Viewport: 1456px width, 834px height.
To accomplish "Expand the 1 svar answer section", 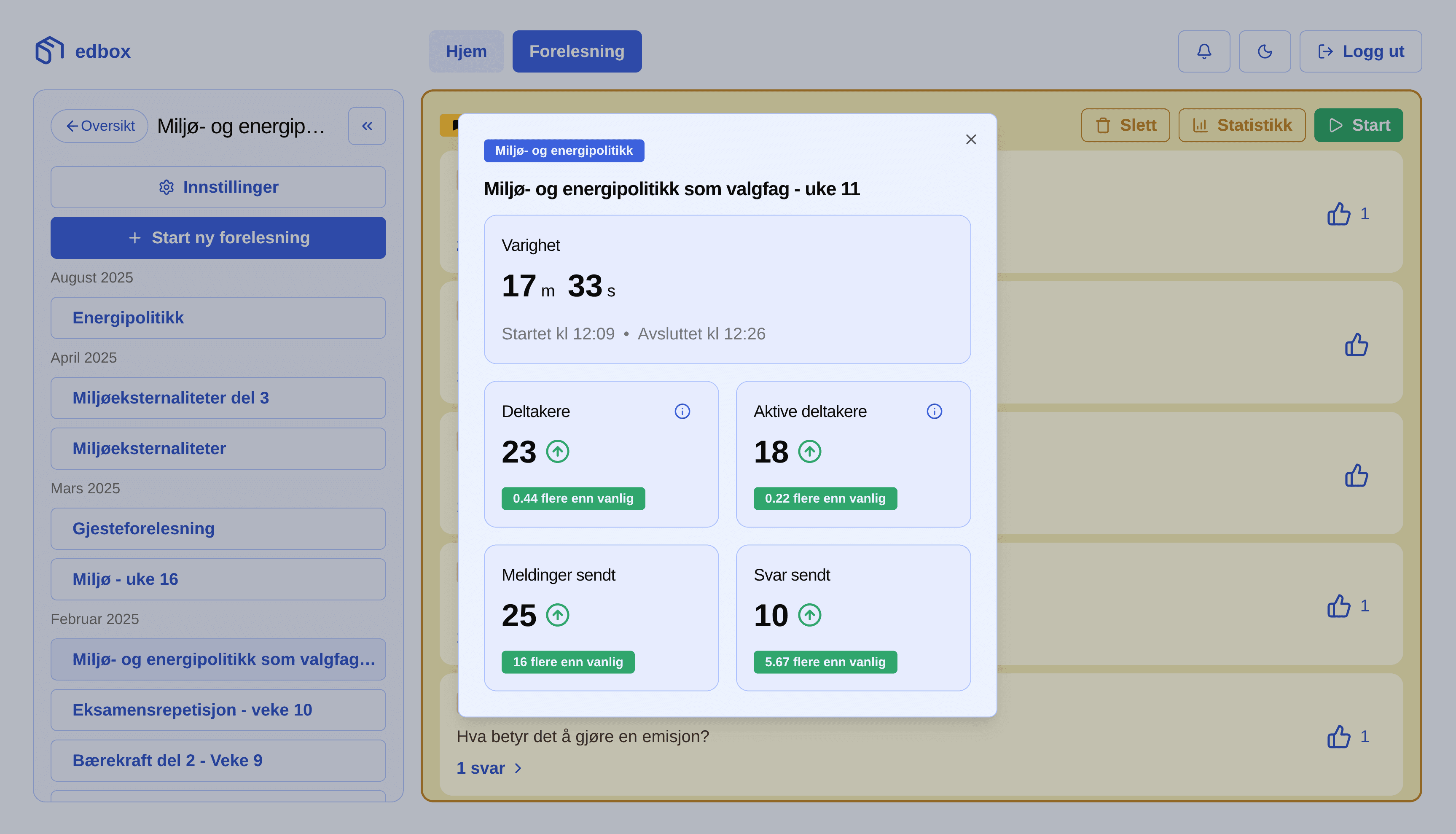I will pos(489,768).
